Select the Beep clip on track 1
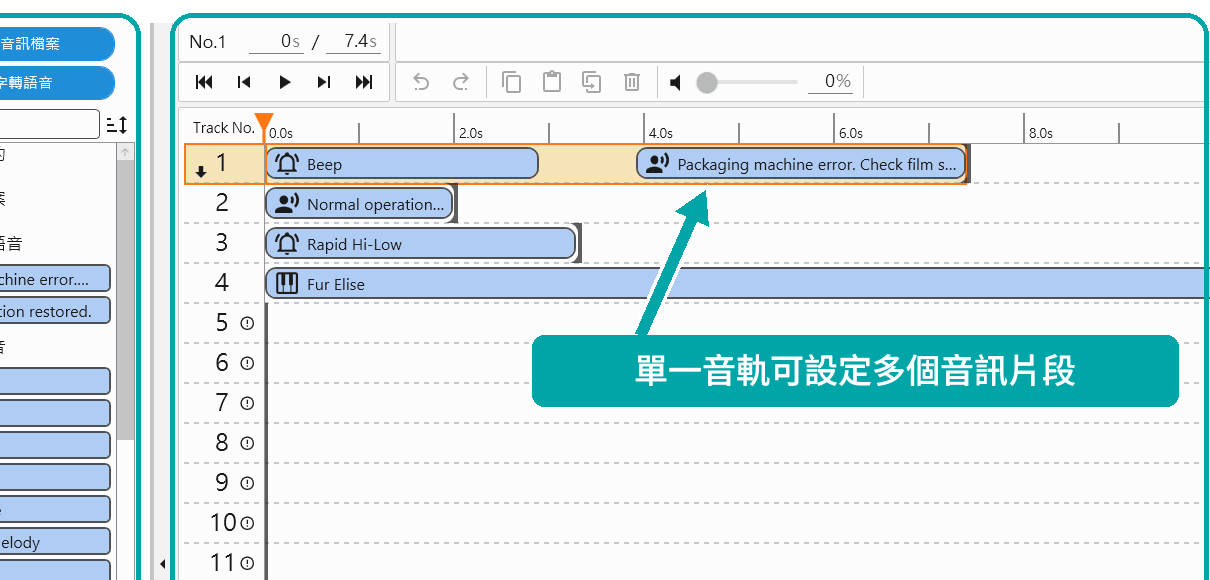The height and width of the screenshot is (580, 1210). point(402,164)
